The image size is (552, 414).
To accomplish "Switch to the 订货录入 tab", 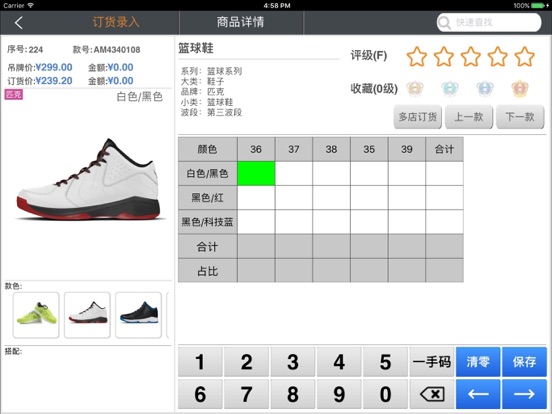I will tap(116, 22).
